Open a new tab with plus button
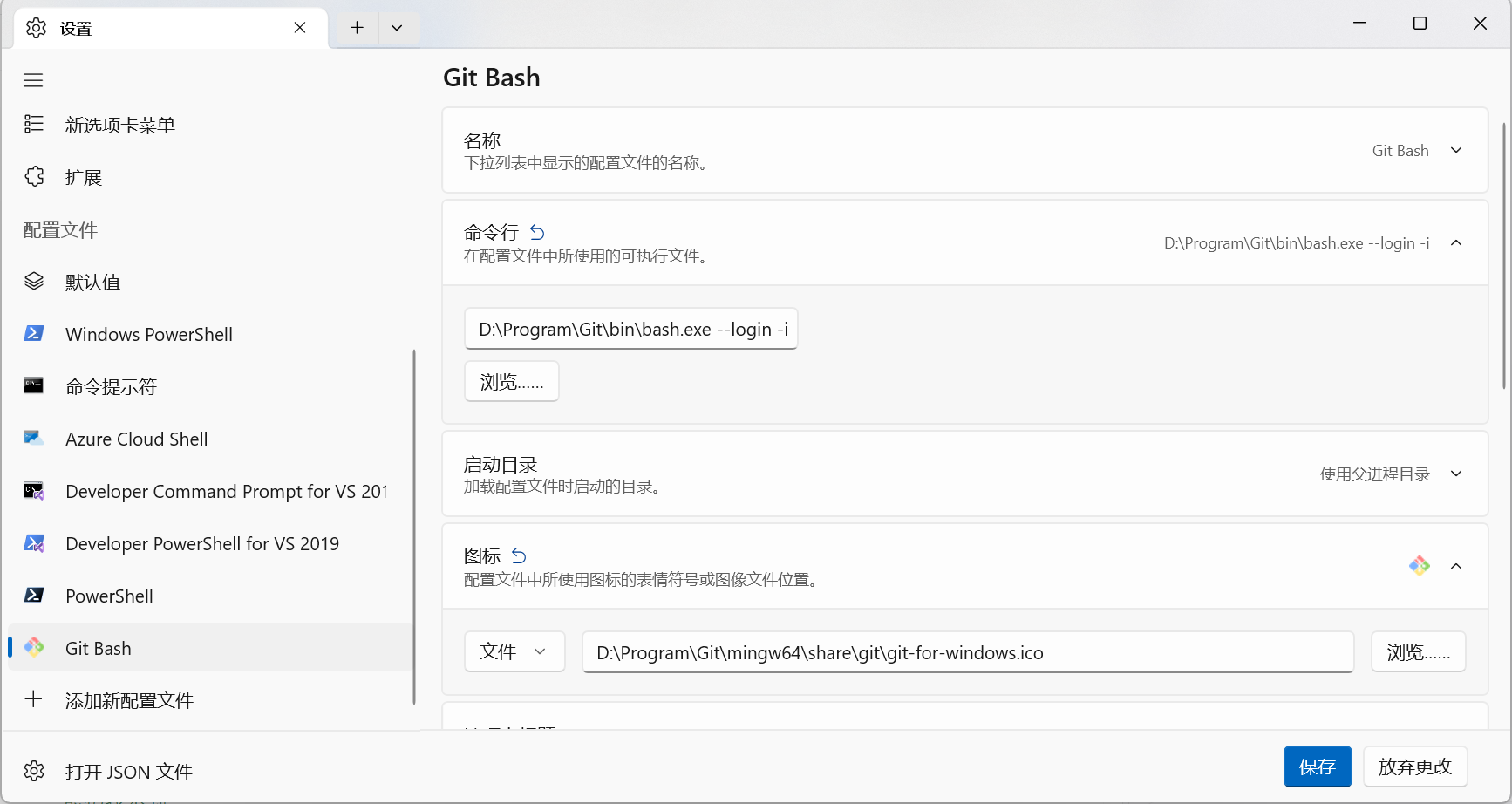Screen dimensions: 1512x804 357,28
